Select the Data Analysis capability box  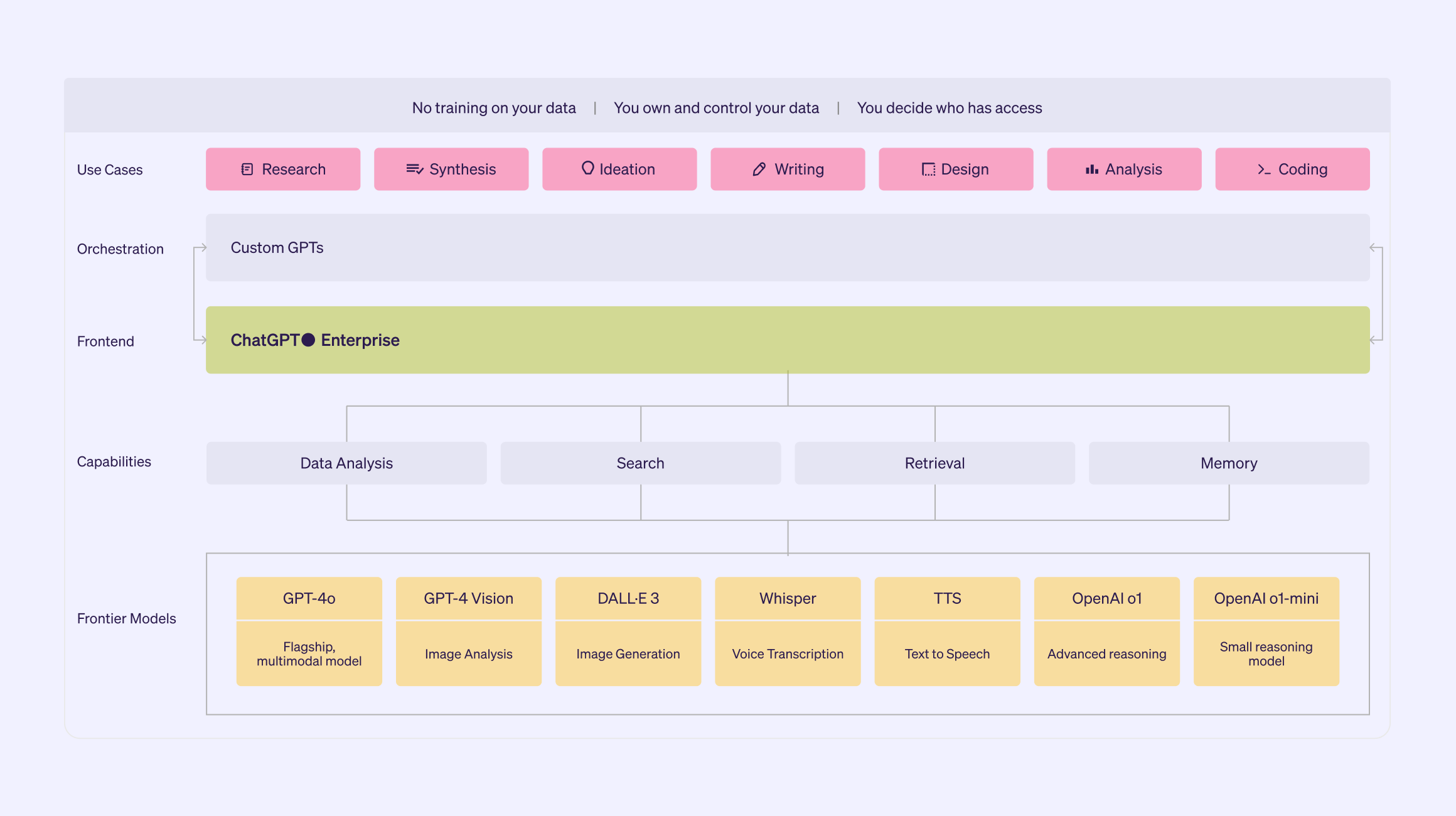[x=346, y=463]
